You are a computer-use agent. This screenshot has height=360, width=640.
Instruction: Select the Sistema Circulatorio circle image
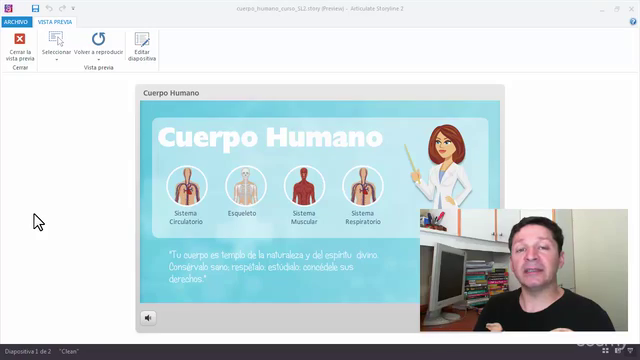pyautogui.click(x=187, y=186)
